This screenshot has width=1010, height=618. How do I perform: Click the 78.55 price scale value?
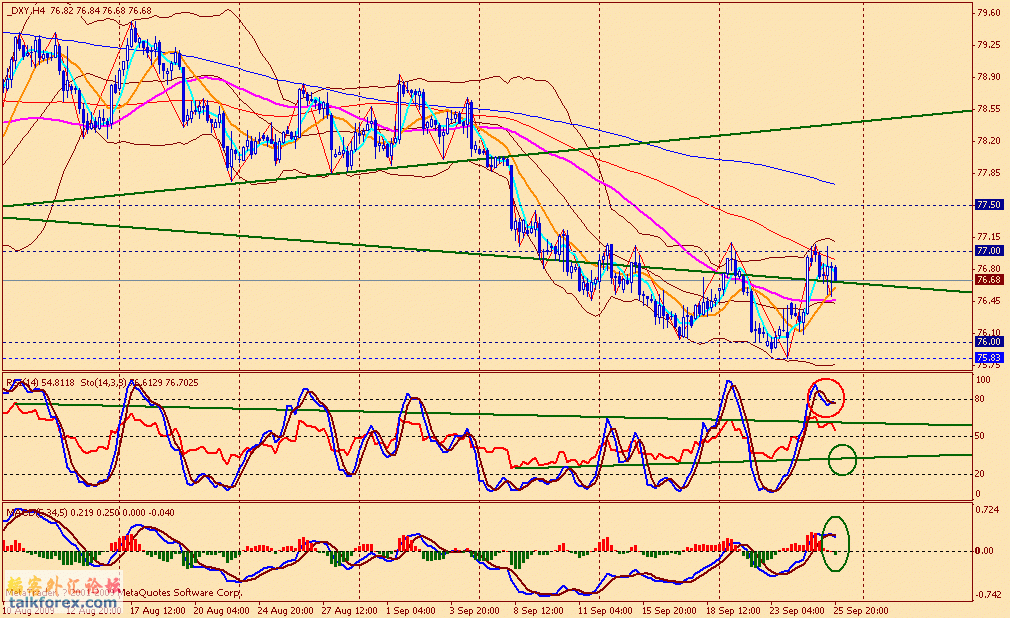point(988,109)
